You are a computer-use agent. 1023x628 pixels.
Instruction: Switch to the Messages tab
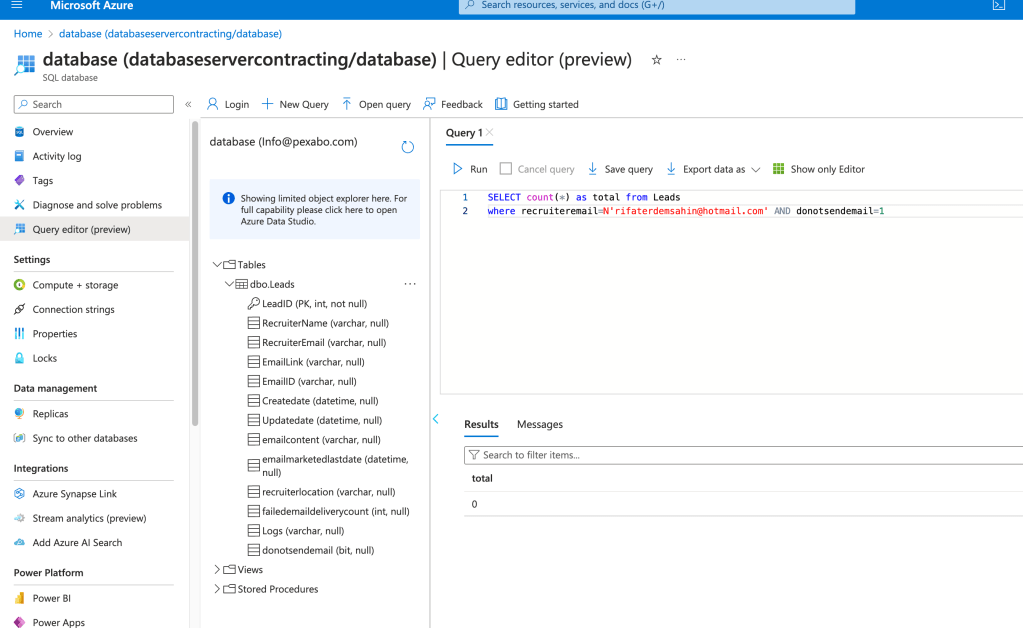click(540, 424)
